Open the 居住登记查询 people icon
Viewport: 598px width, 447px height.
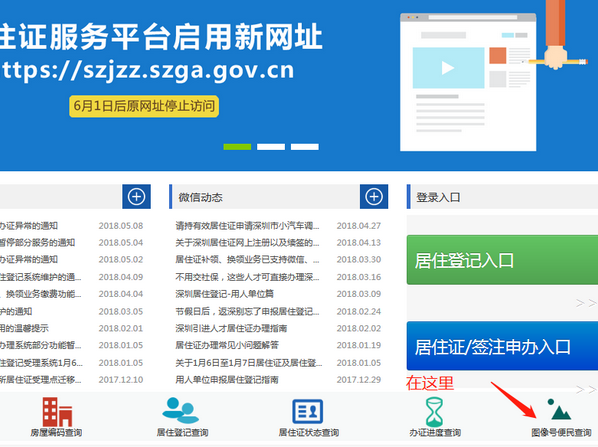181,410
